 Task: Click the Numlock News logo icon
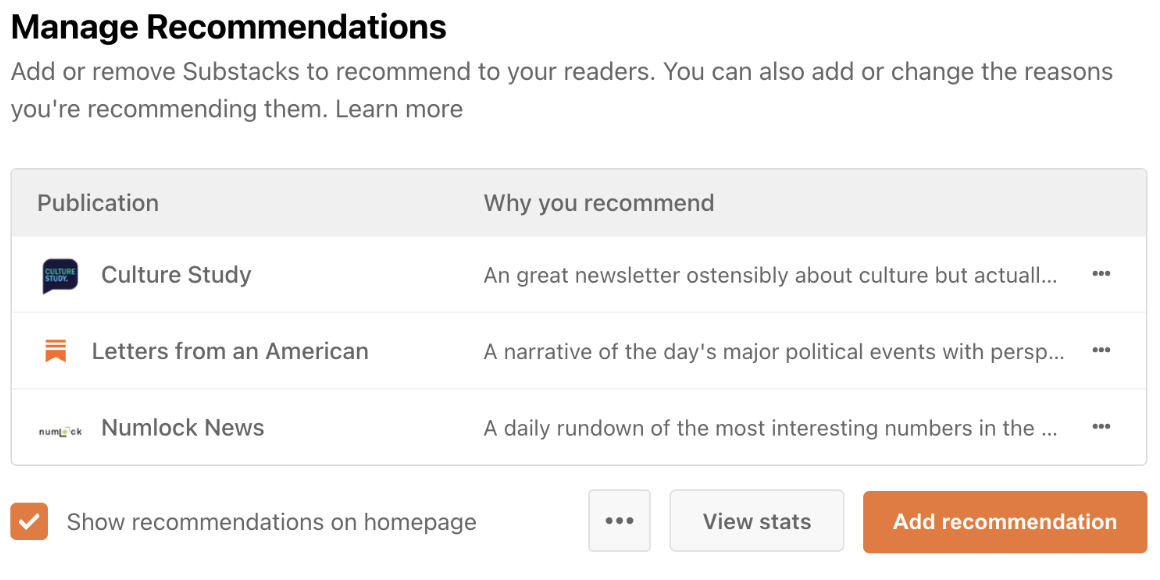[60, 431]
